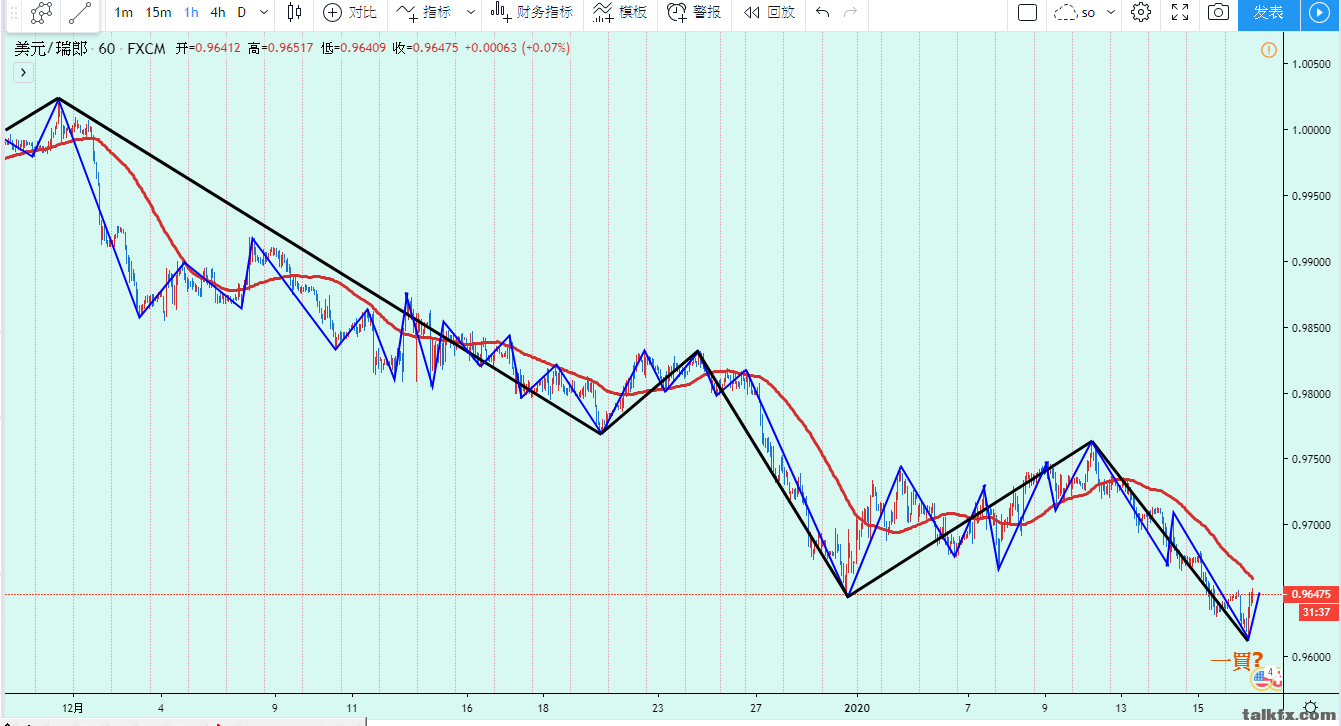
Task: Grab the floating drawing toolbar handle
Action: click(x=13, y=13)
